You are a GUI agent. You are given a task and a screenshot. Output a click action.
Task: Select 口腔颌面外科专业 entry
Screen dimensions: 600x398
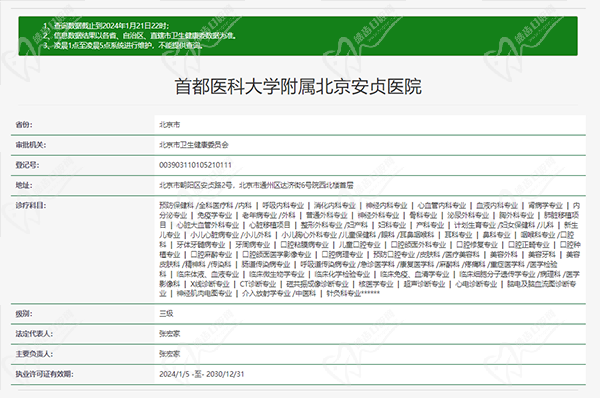coord(418,245)
